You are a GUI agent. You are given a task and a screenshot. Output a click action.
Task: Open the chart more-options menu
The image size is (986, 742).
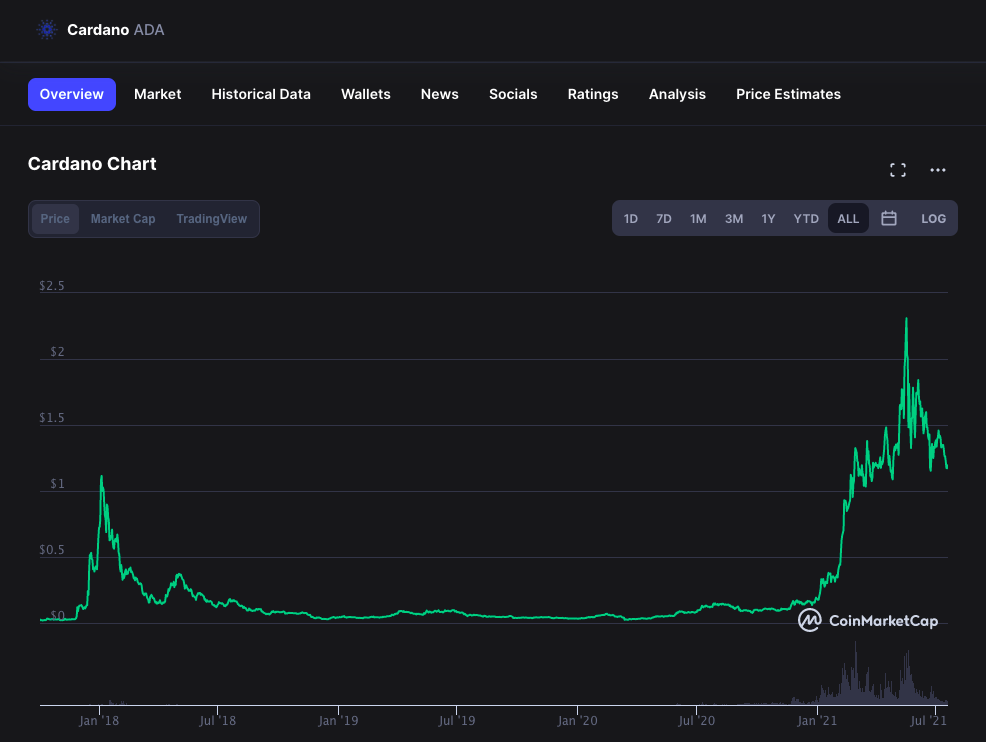pyautogui.click(x=938, y=170)
